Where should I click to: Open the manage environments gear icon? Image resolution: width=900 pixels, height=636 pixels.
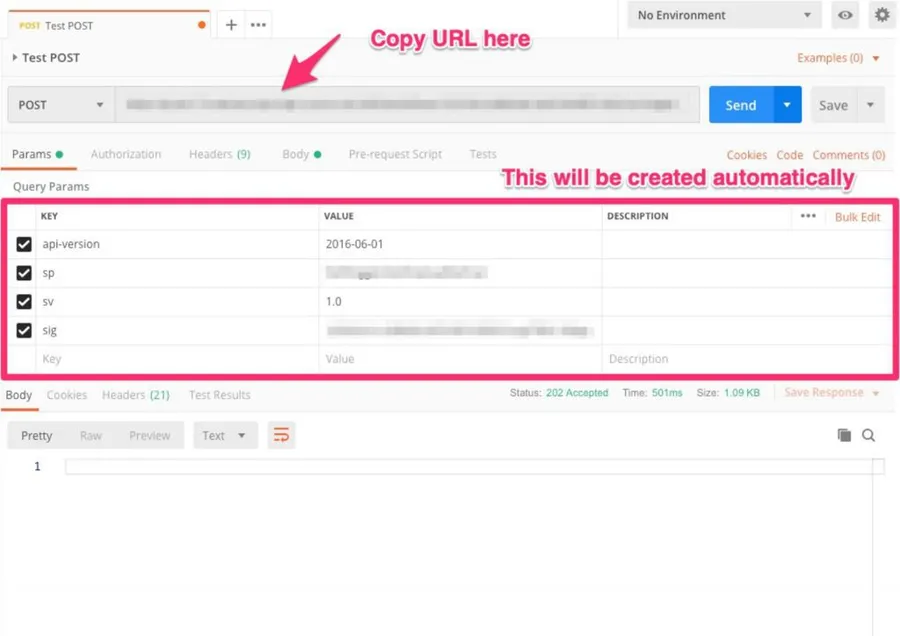point(881,15)
